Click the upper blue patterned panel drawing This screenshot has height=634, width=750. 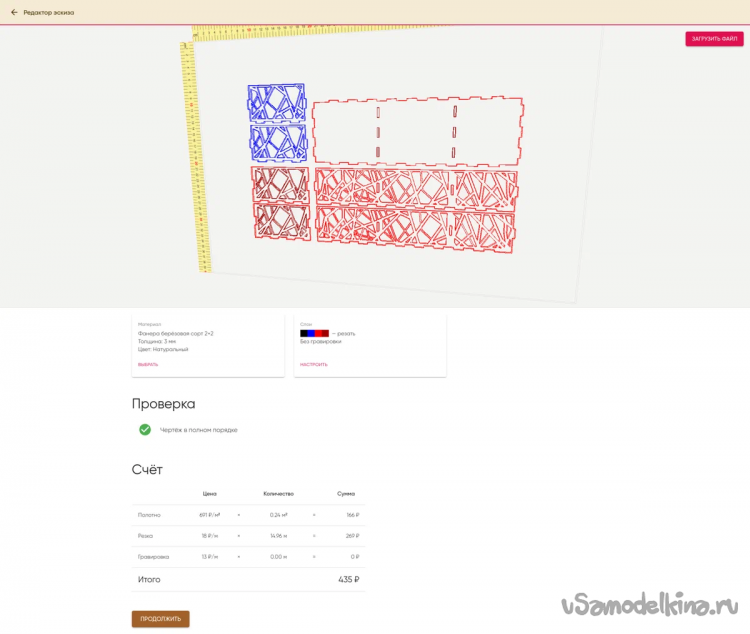(x=277, y=102)
